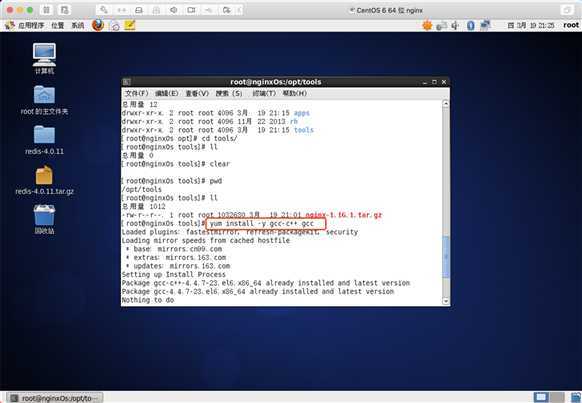Click the terminal window title text
582x403 pixels.
coord(275,82)
